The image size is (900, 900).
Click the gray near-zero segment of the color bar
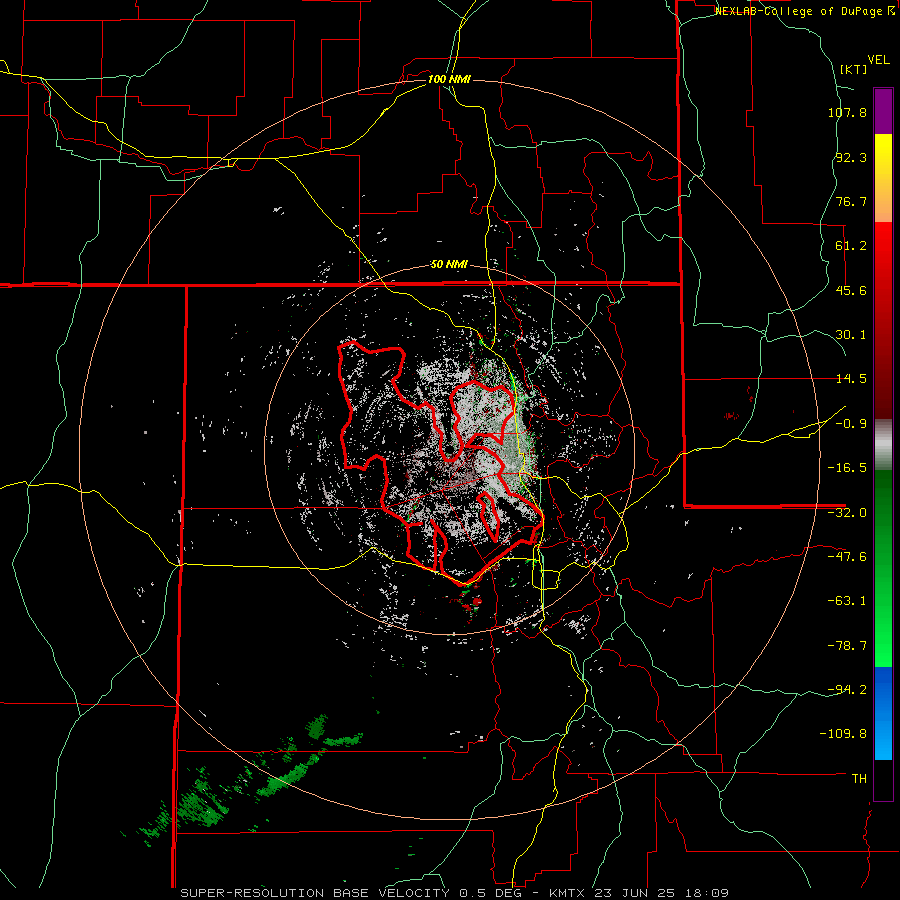(883, 445)
